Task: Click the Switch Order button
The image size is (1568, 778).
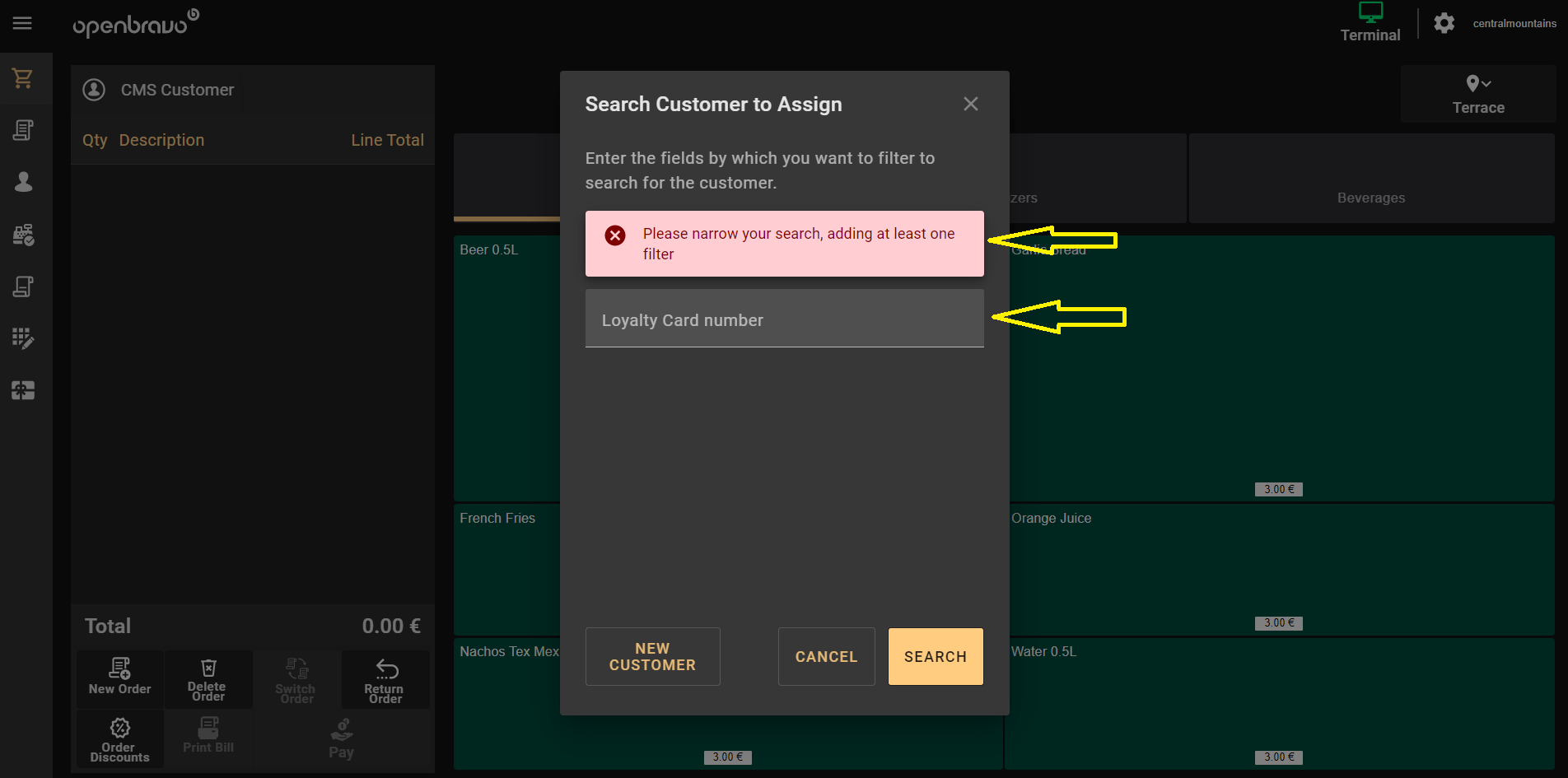Action: click(296, 678)
